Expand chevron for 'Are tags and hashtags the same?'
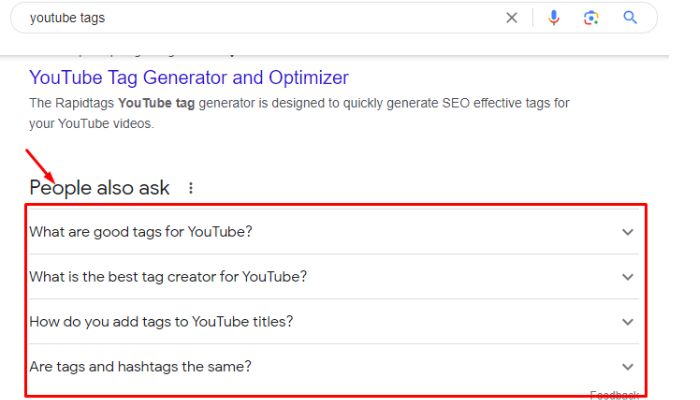This screenshot has width=700, height=400. click(x=627, y=367)
